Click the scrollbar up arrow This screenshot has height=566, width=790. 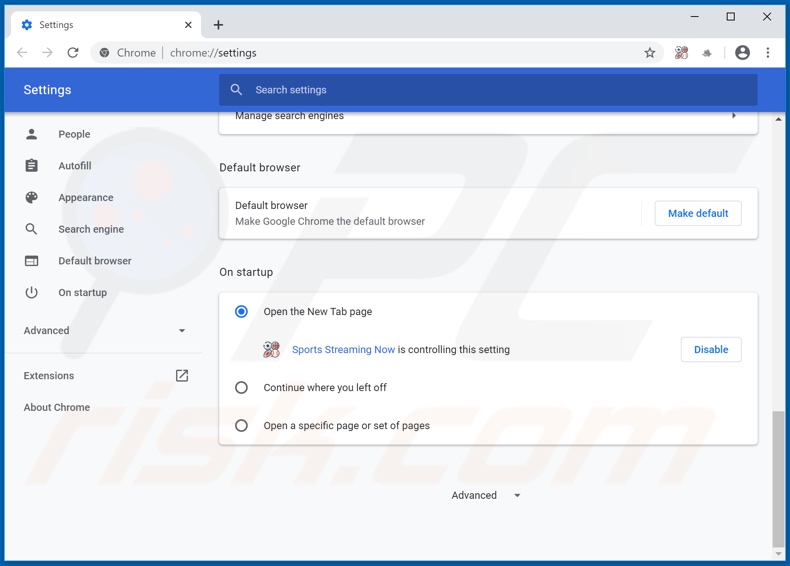coord(778,119)
